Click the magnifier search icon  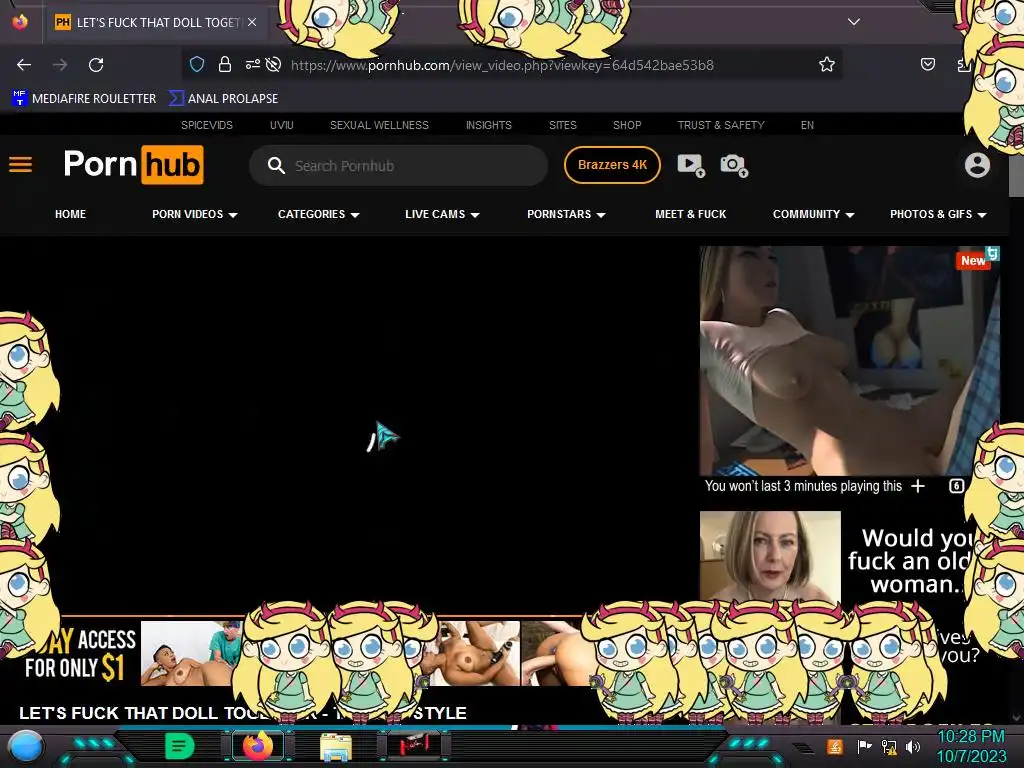(276, 165)
